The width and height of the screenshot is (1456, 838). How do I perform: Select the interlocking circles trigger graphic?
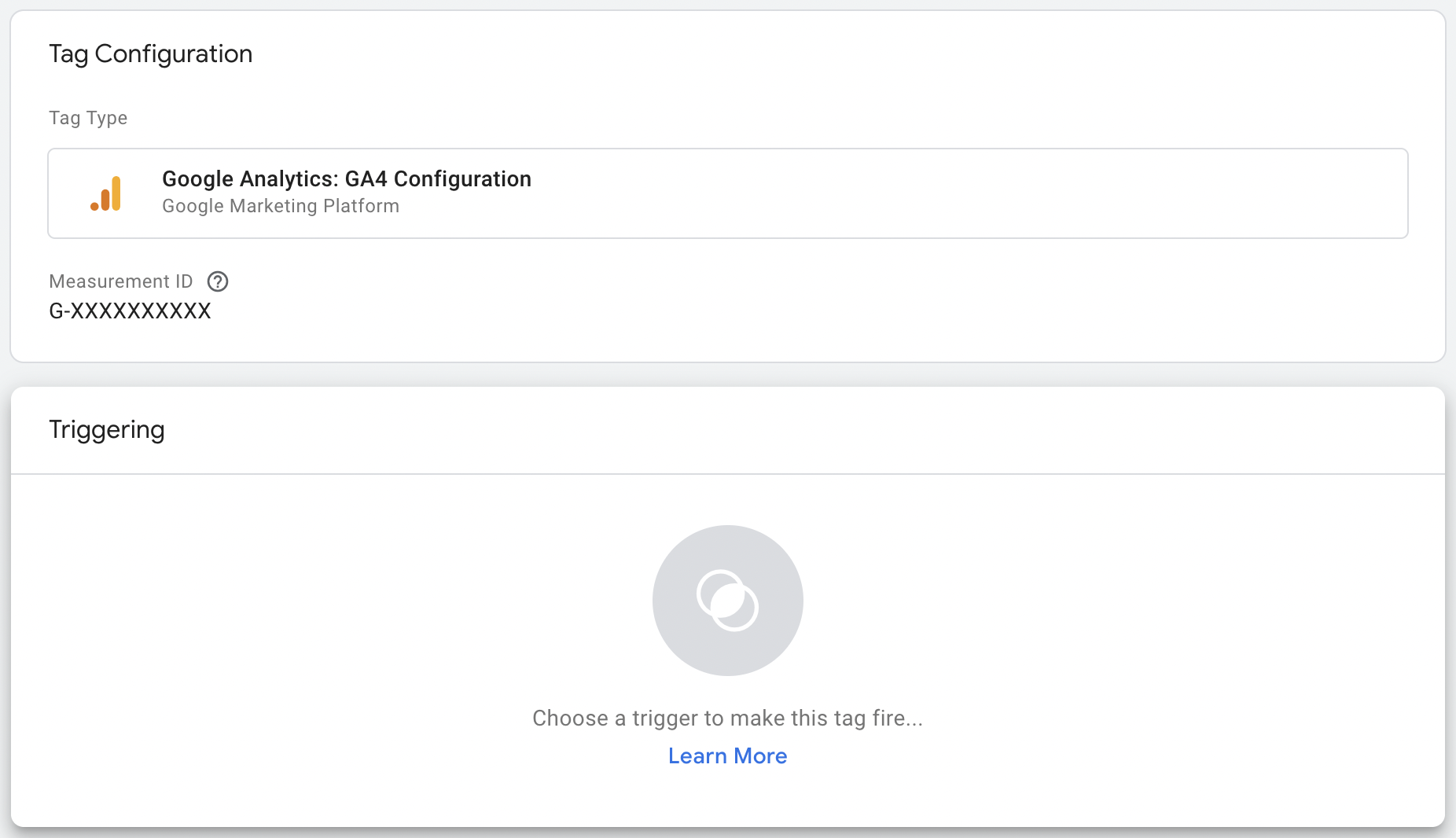point(727,601)
